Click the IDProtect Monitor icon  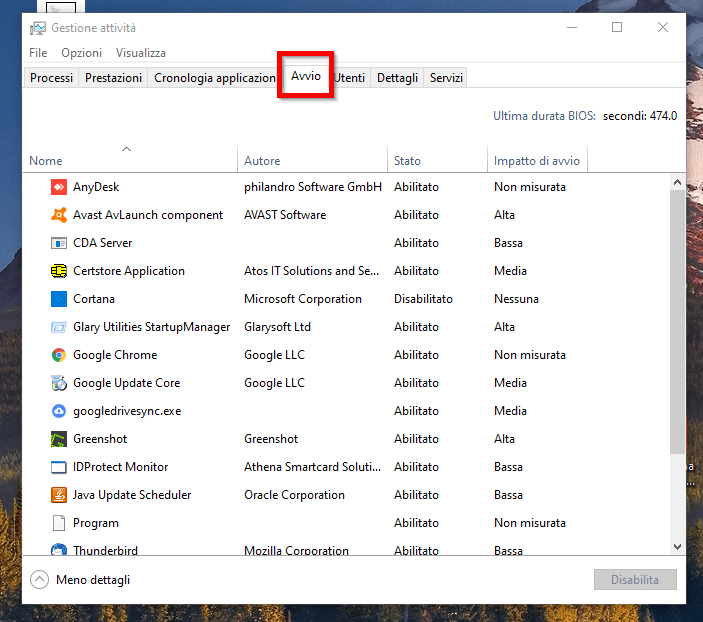(x=59, y=467)
